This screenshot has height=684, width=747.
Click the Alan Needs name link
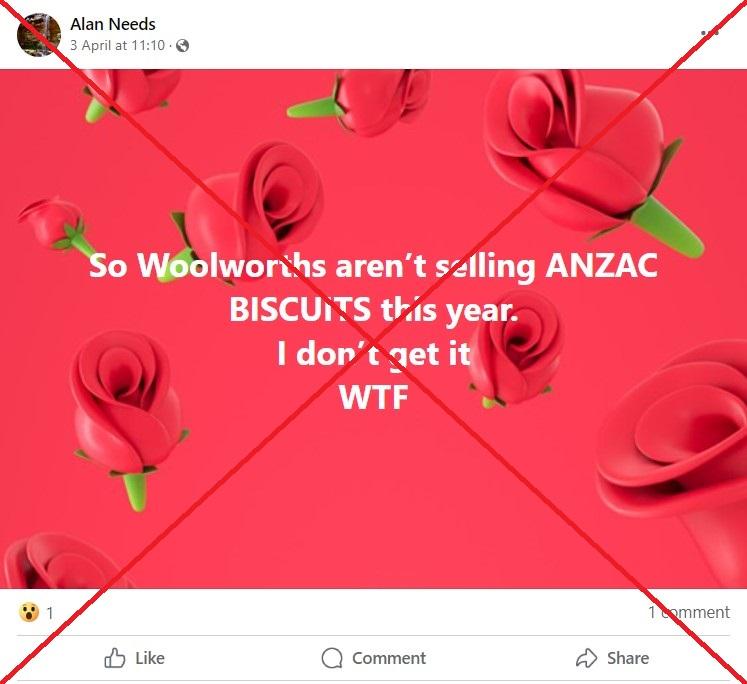click(x=113, y=24)
